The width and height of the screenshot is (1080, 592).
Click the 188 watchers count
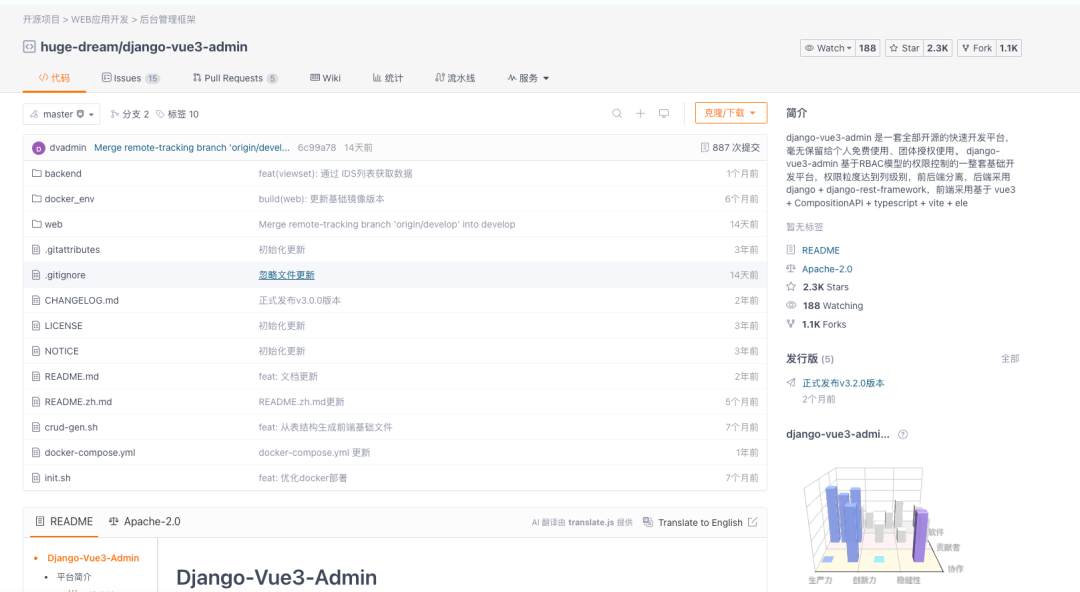pyautogui.click(x=868, y=48)
